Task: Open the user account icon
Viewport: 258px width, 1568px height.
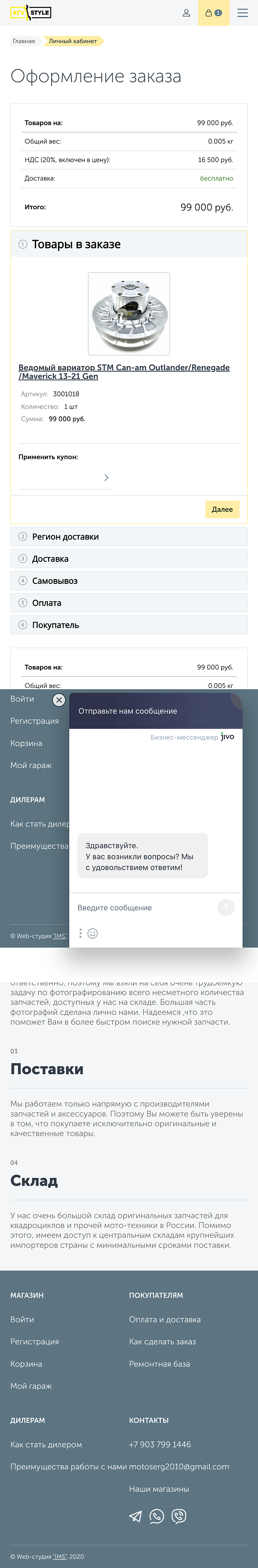Action: click(x=186, y=13)
